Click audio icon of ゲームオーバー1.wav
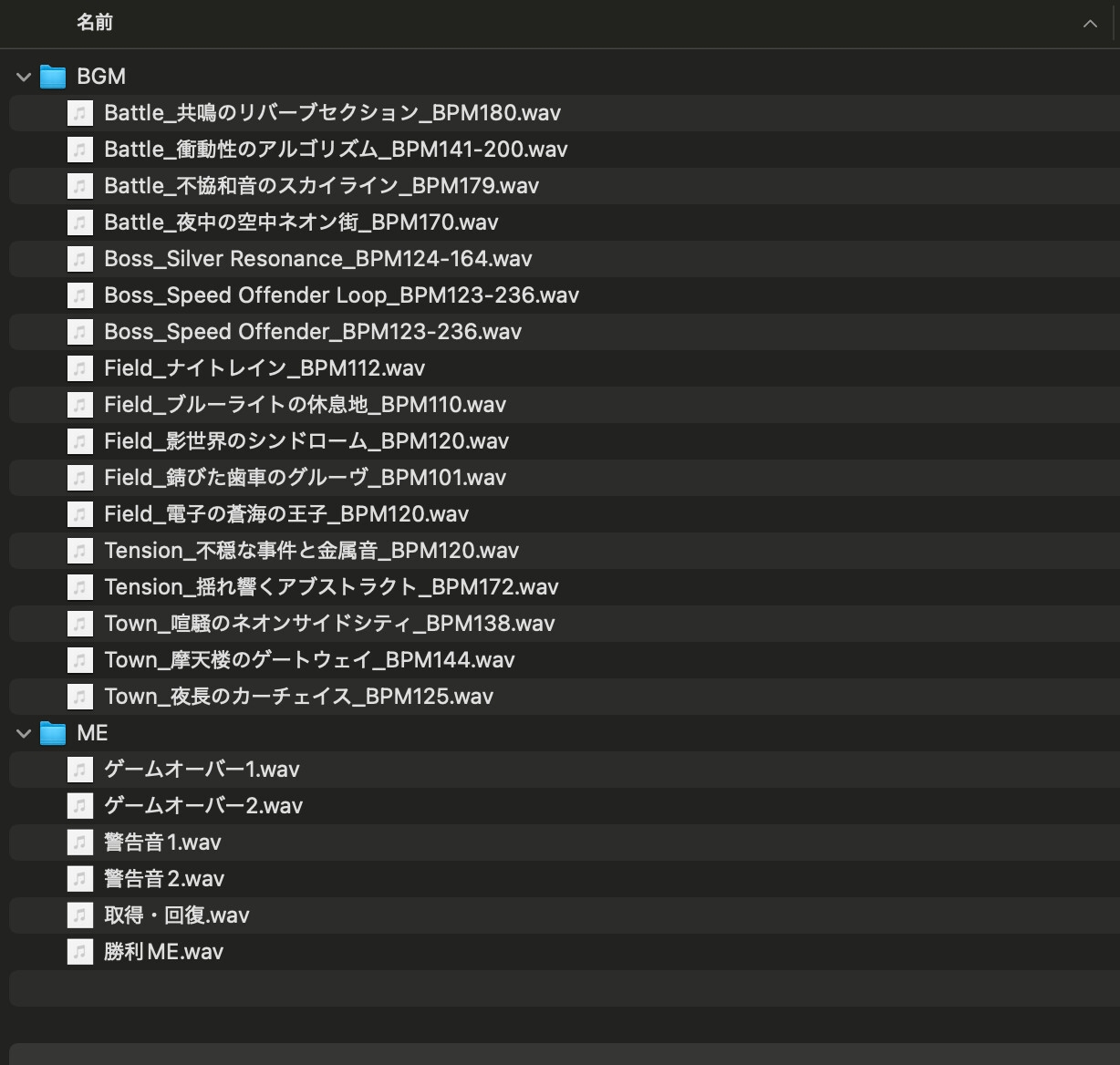Screen dimensions: 1120x1065 pyautogui.click(x=80, y=770)
